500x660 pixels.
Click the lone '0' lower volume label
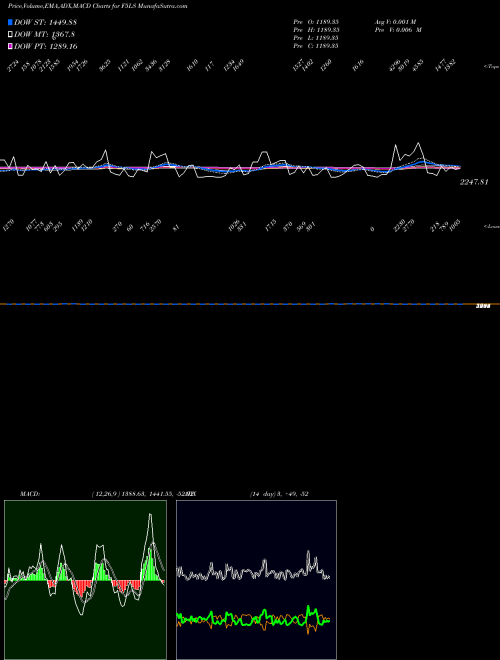372,229
